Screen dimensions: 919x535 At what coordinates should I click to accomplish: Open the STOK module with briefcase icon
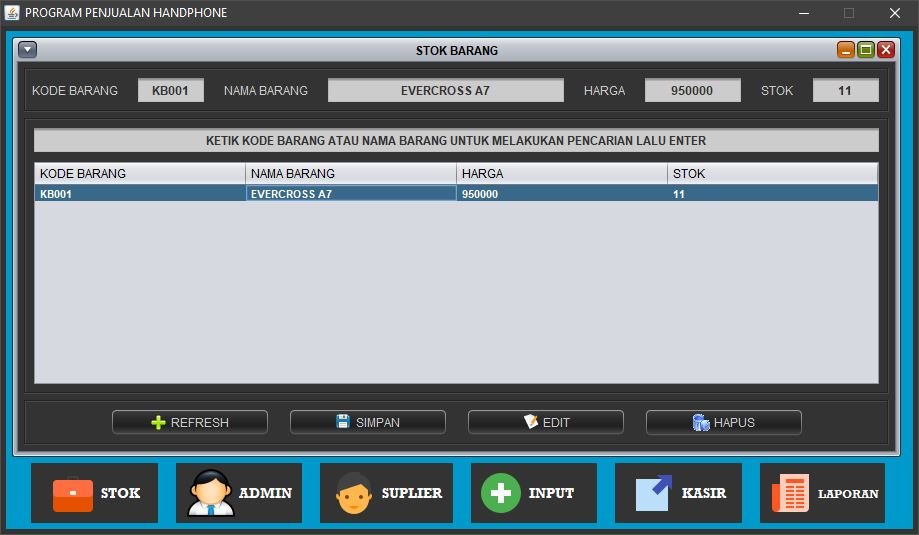94,493
